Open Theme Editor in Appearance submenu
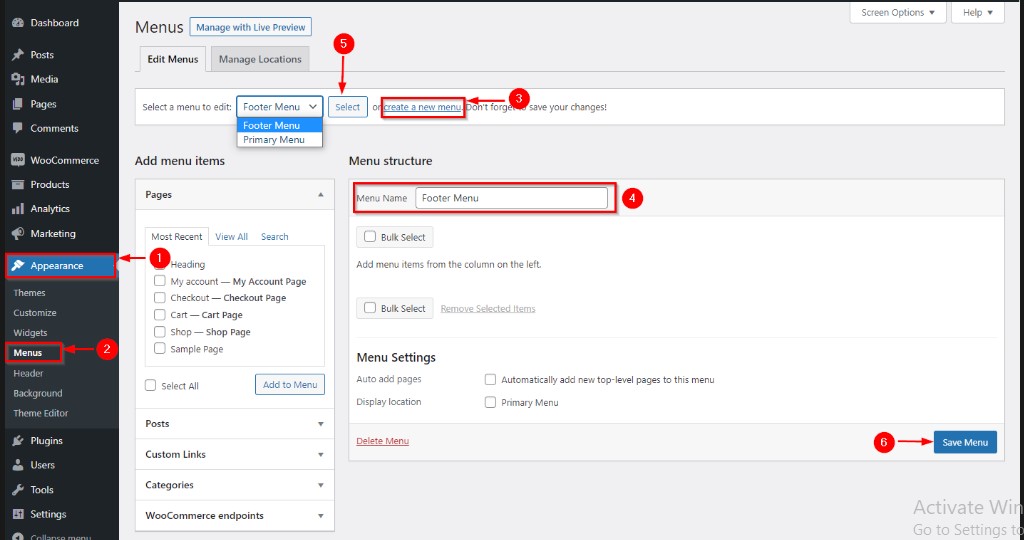1024x540 pixels. coord(40,413)
